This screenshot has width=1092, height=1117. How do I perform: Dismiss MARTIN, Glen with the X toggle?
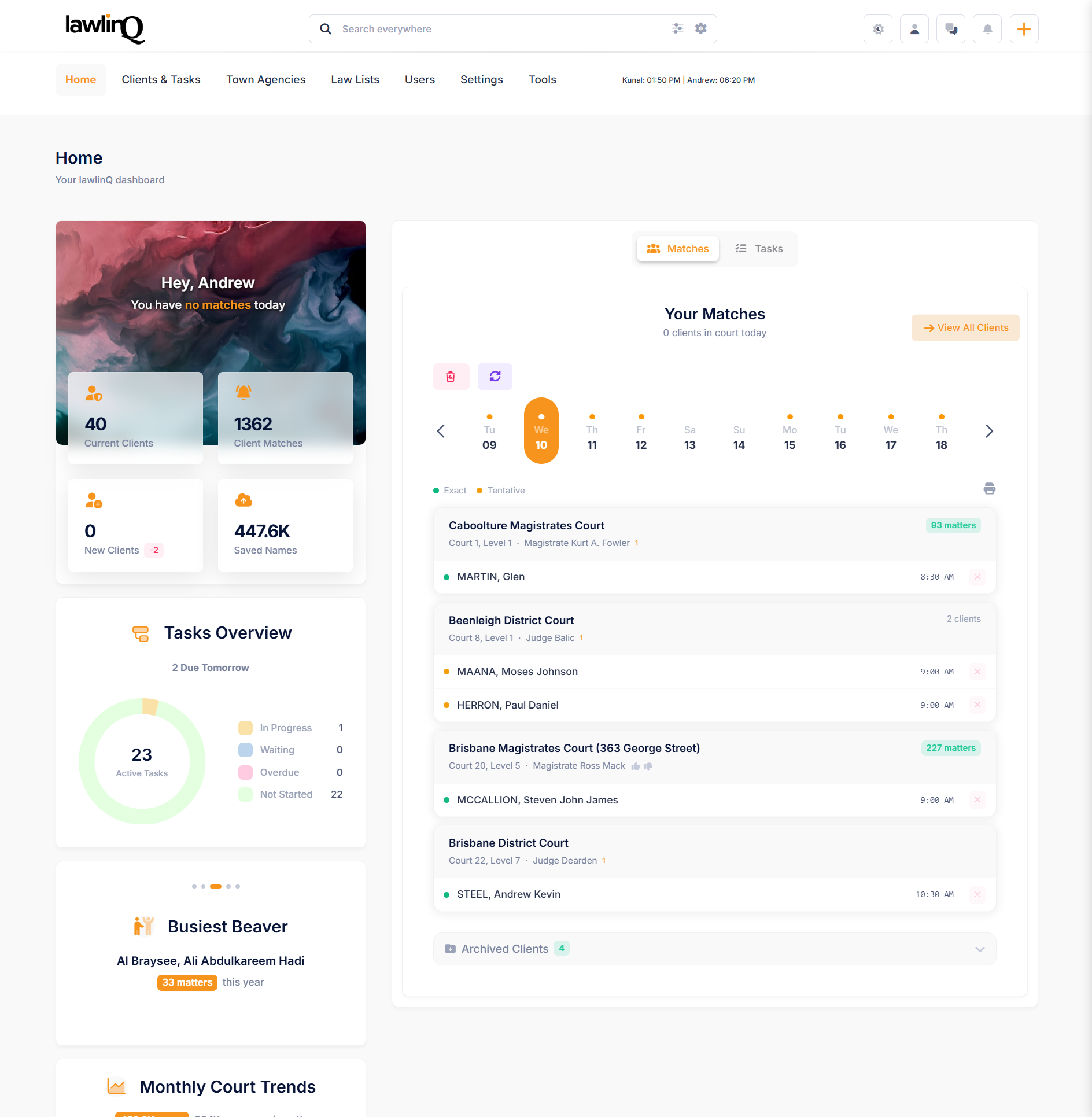(977, 577)
